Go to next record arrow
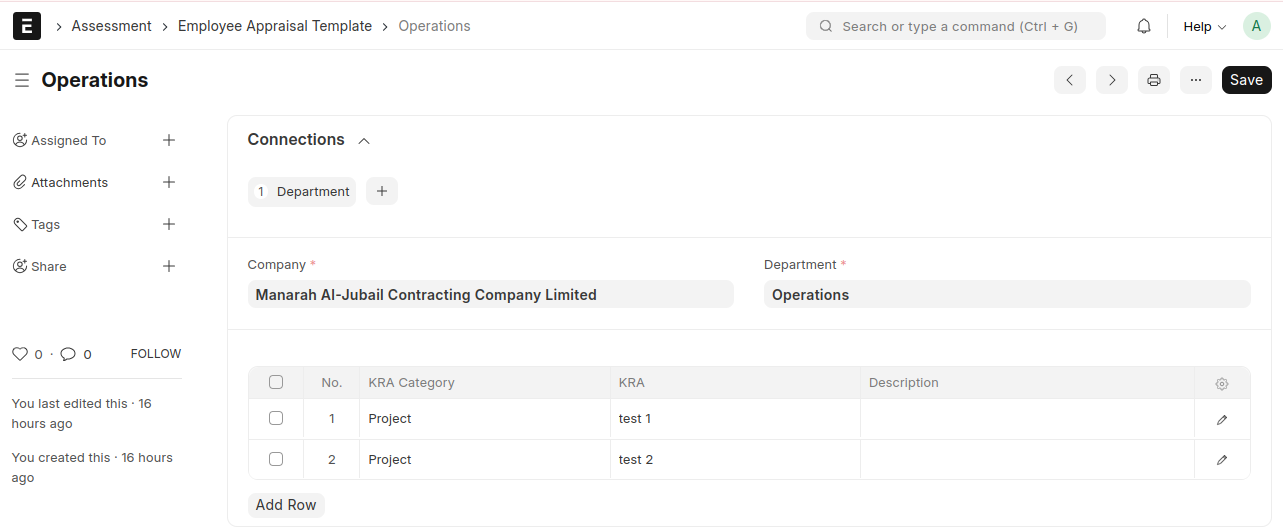 (1112, 80)
